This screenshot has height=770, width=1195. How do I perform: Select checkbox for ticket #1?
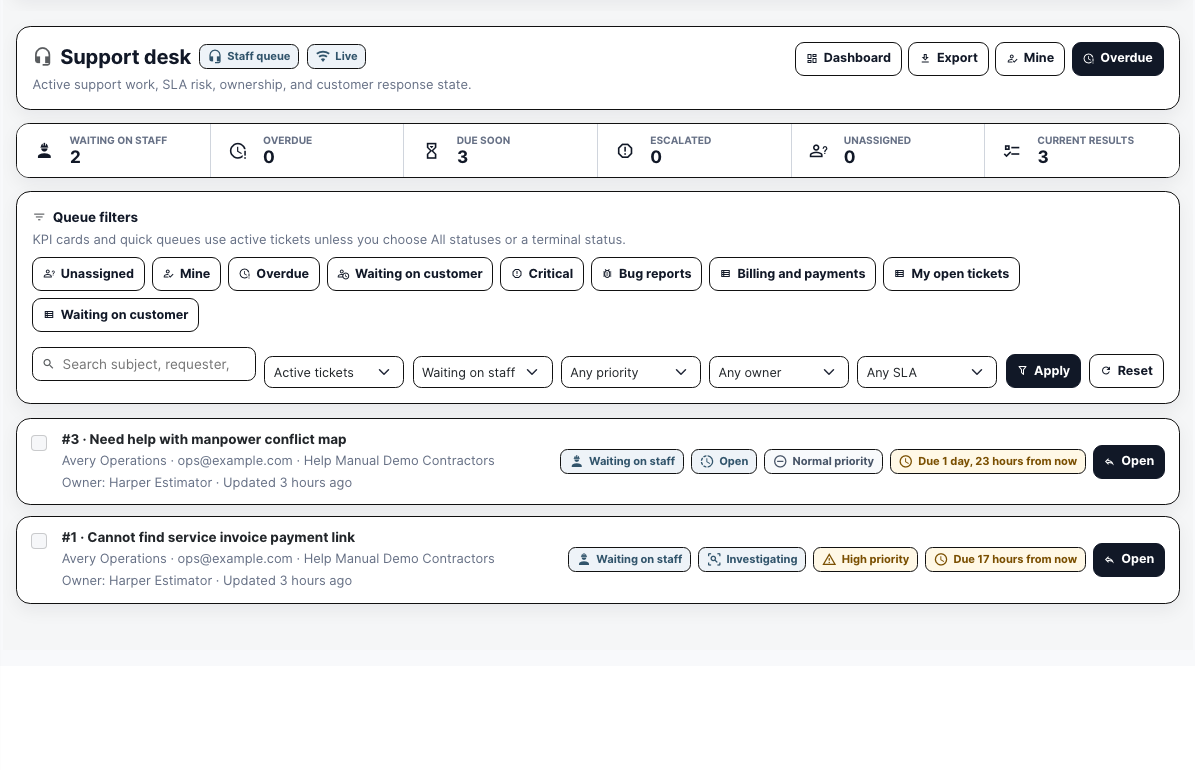[x=39, y=541]
